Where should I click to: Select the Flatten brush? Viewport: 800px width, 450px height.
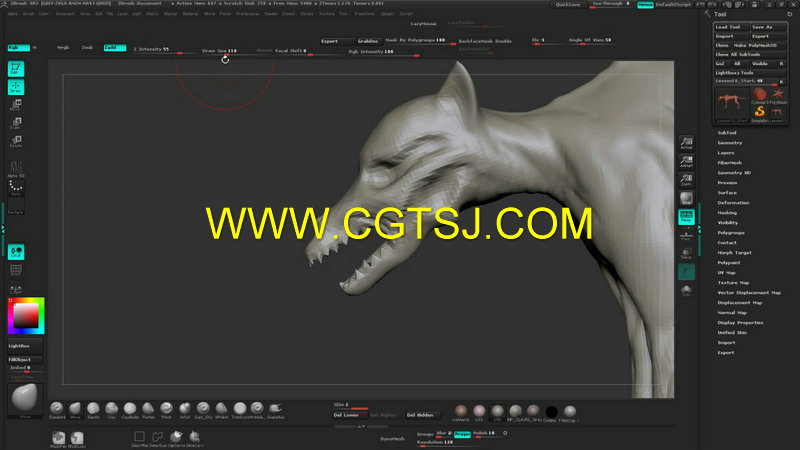(x=148, y=409)
